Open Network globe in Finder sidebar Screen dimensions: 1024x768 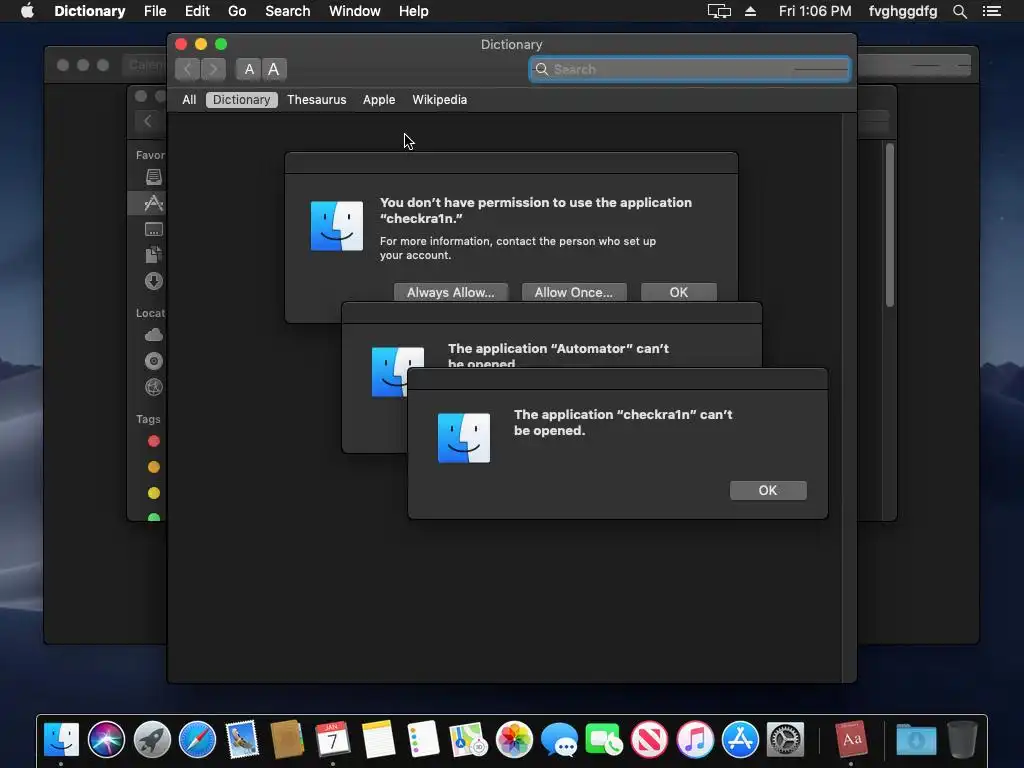[x=153, y=387]
